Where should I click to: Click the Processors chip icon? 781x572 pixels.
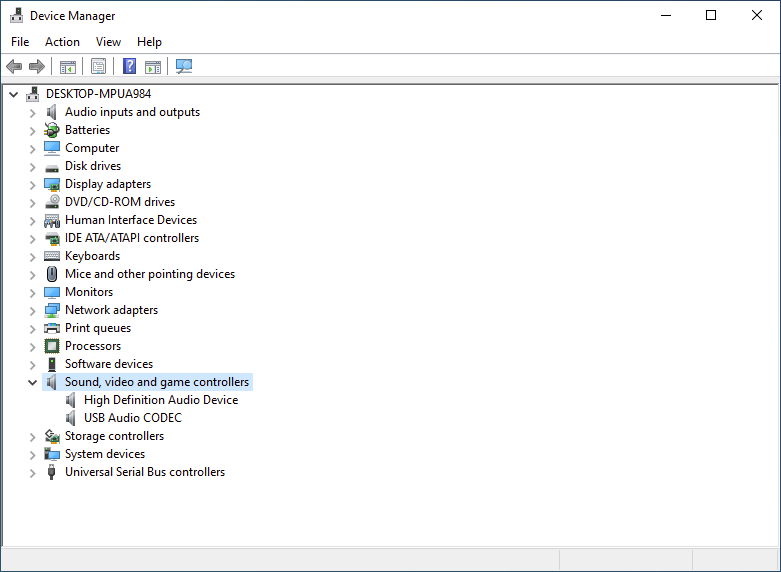[52, 346]
